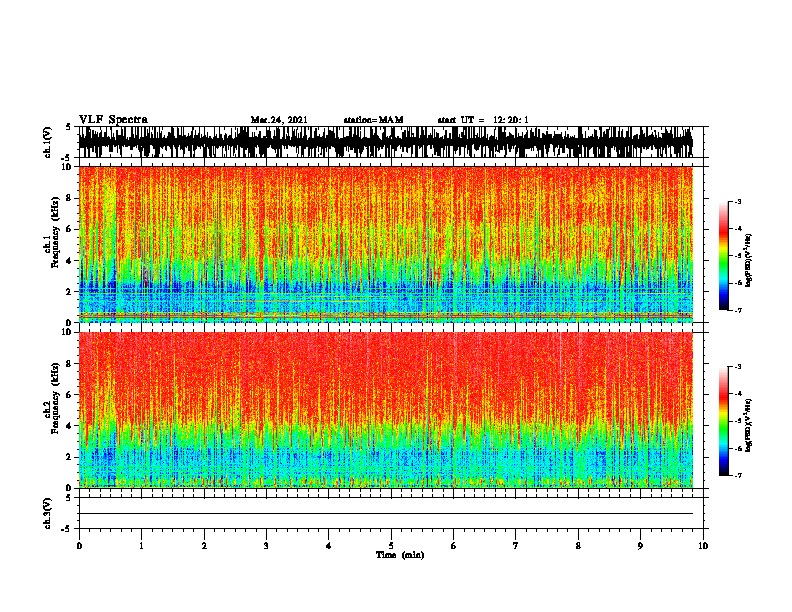Screen dimensions: 792x612
Task: Click the ch.2 "Frequency (kHz)" axis label
Action: pyautogui.click(x=55, y=398)
